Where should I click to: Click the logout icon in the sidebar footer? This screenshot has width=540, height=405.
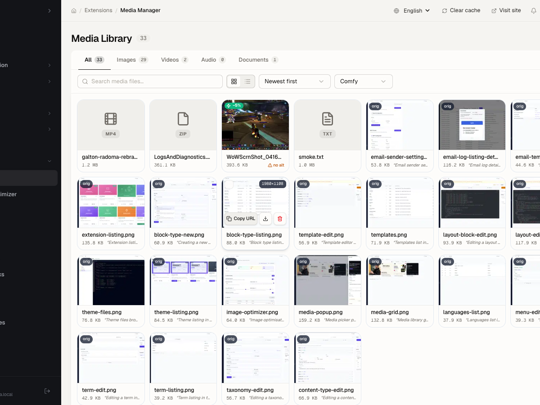(x=47, y=391)
